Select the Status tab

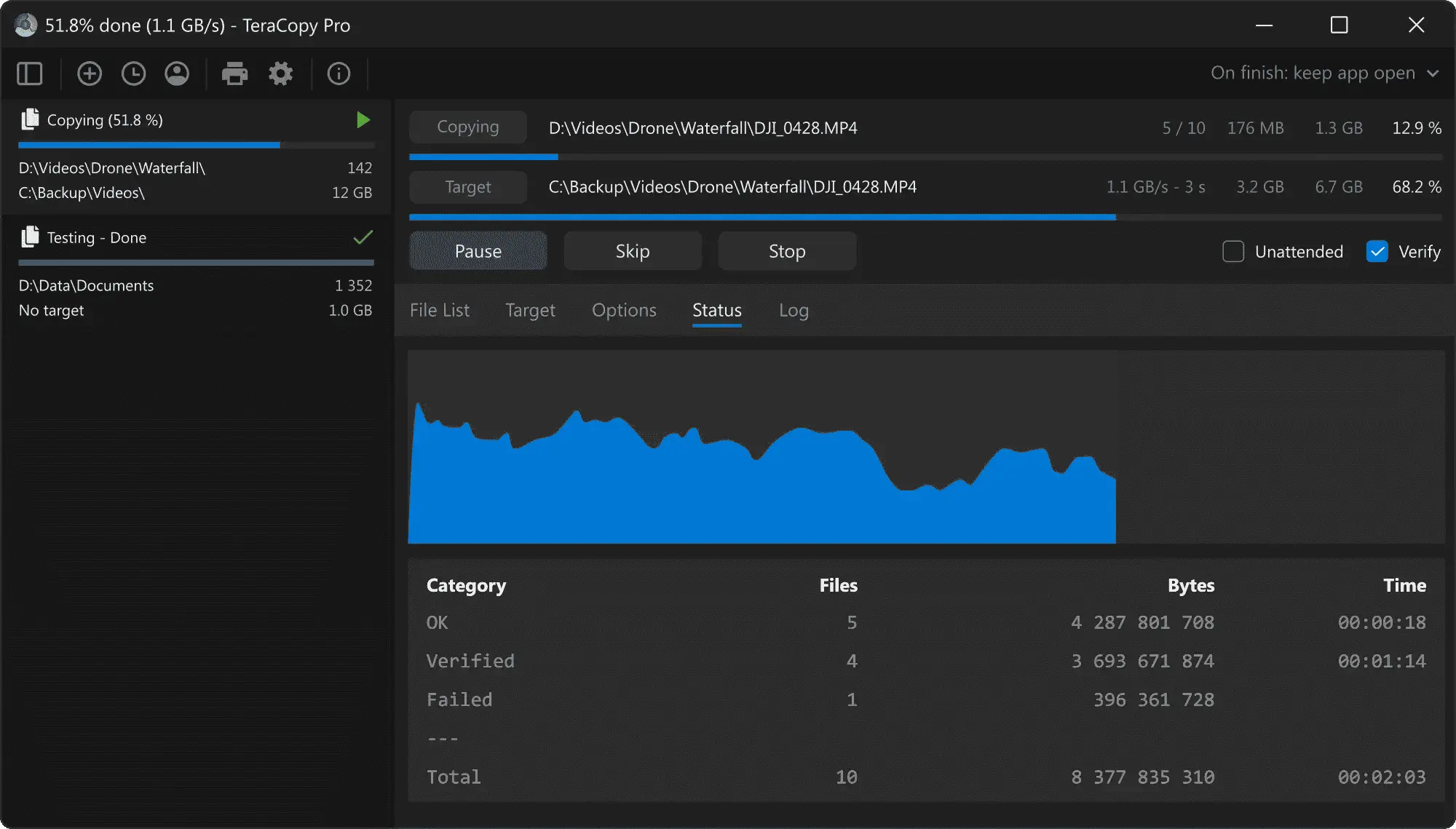tap(717, 310)
